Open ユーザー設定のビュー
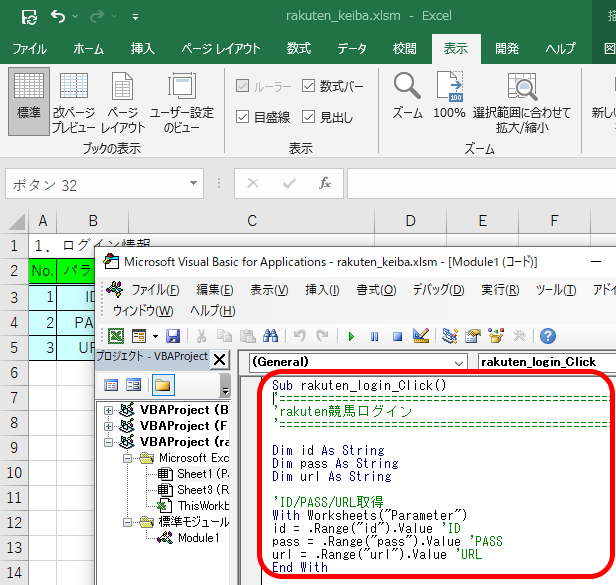 click(x=182, y=101)
